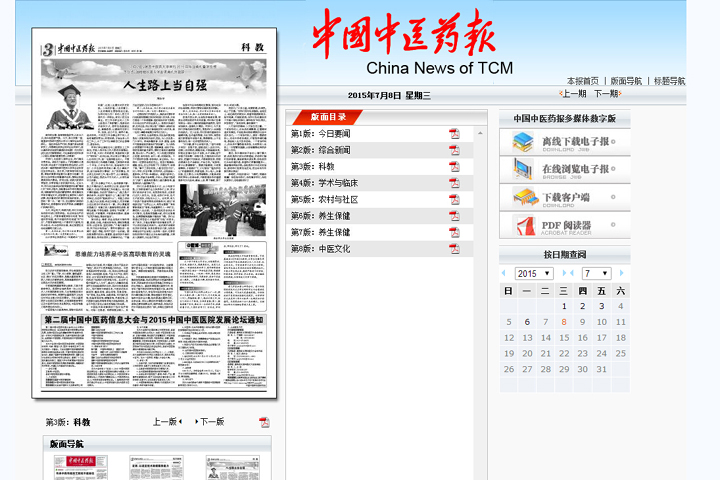The height and width of the screenshot is (480, 720).
Task: Click the 中国中医药报 red masthead logo
Action: tap(404, 33)
